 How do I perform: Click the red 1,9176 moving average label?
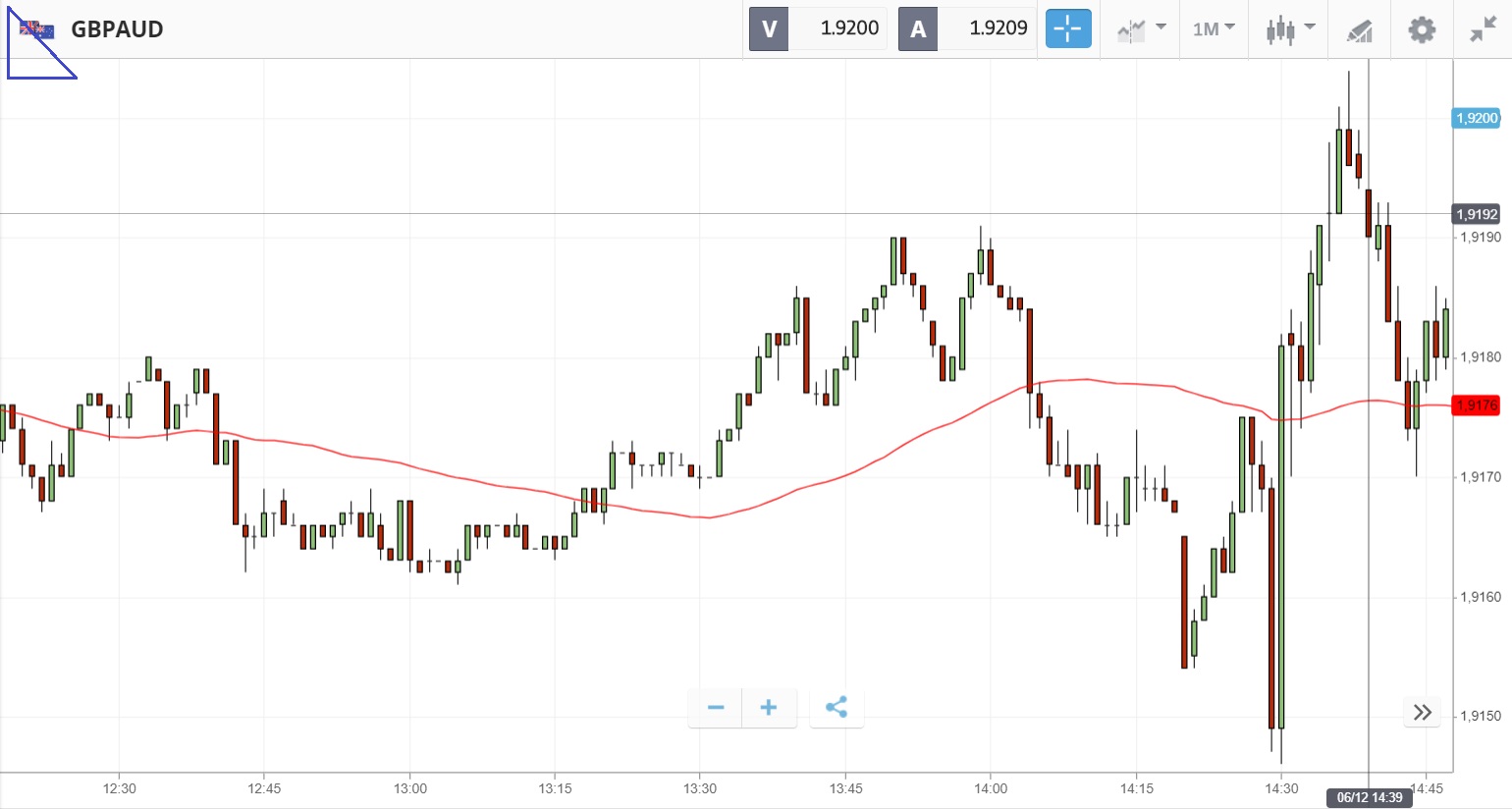[1476, 405]
